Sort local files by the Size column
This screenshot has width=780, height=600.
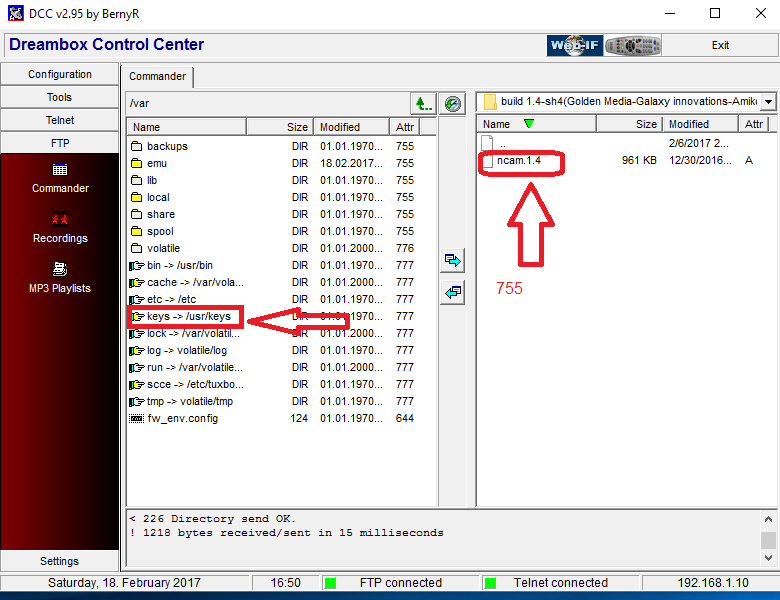coord(629,124)
